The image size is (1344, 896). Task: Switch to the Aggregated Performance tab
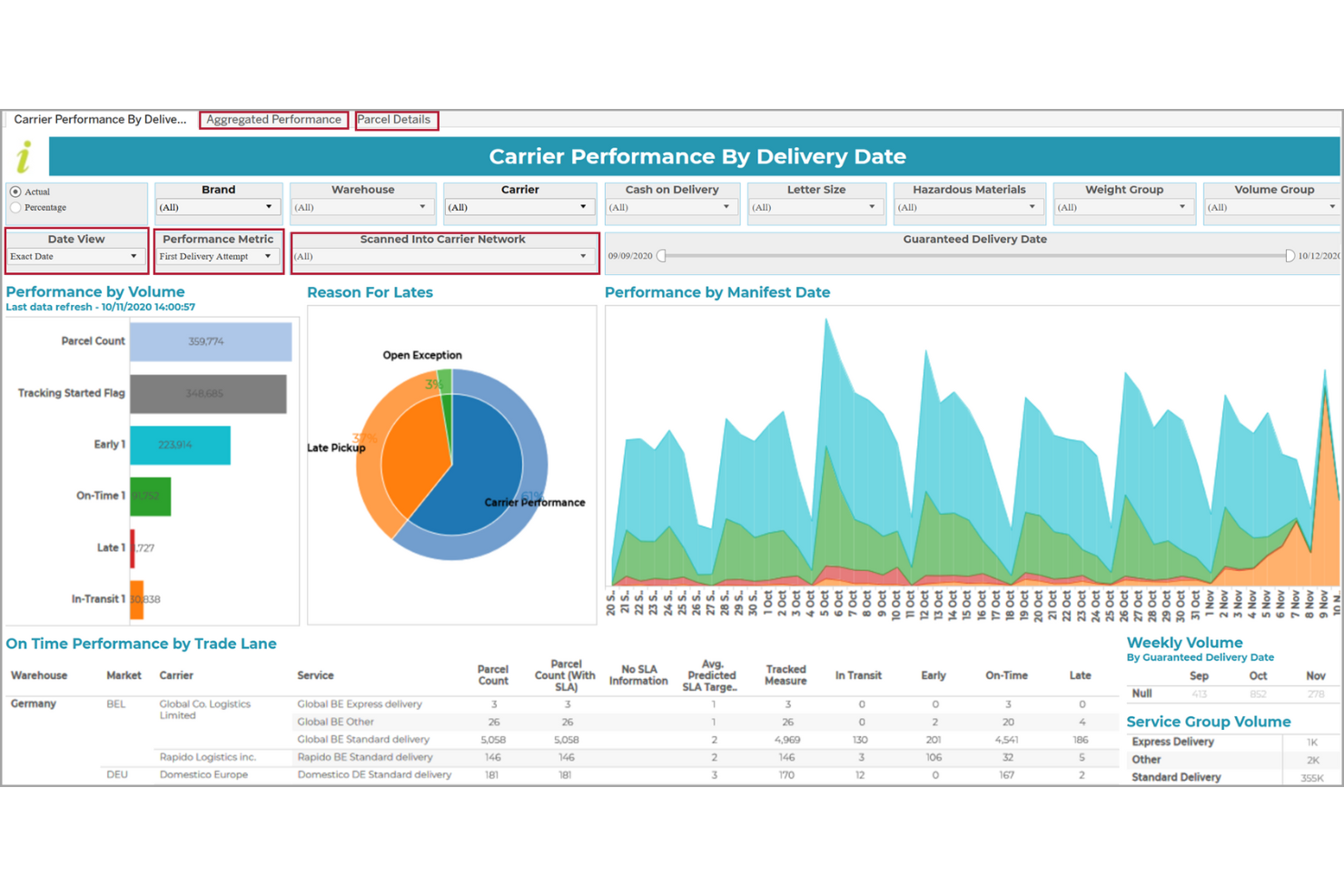(273, 120)
